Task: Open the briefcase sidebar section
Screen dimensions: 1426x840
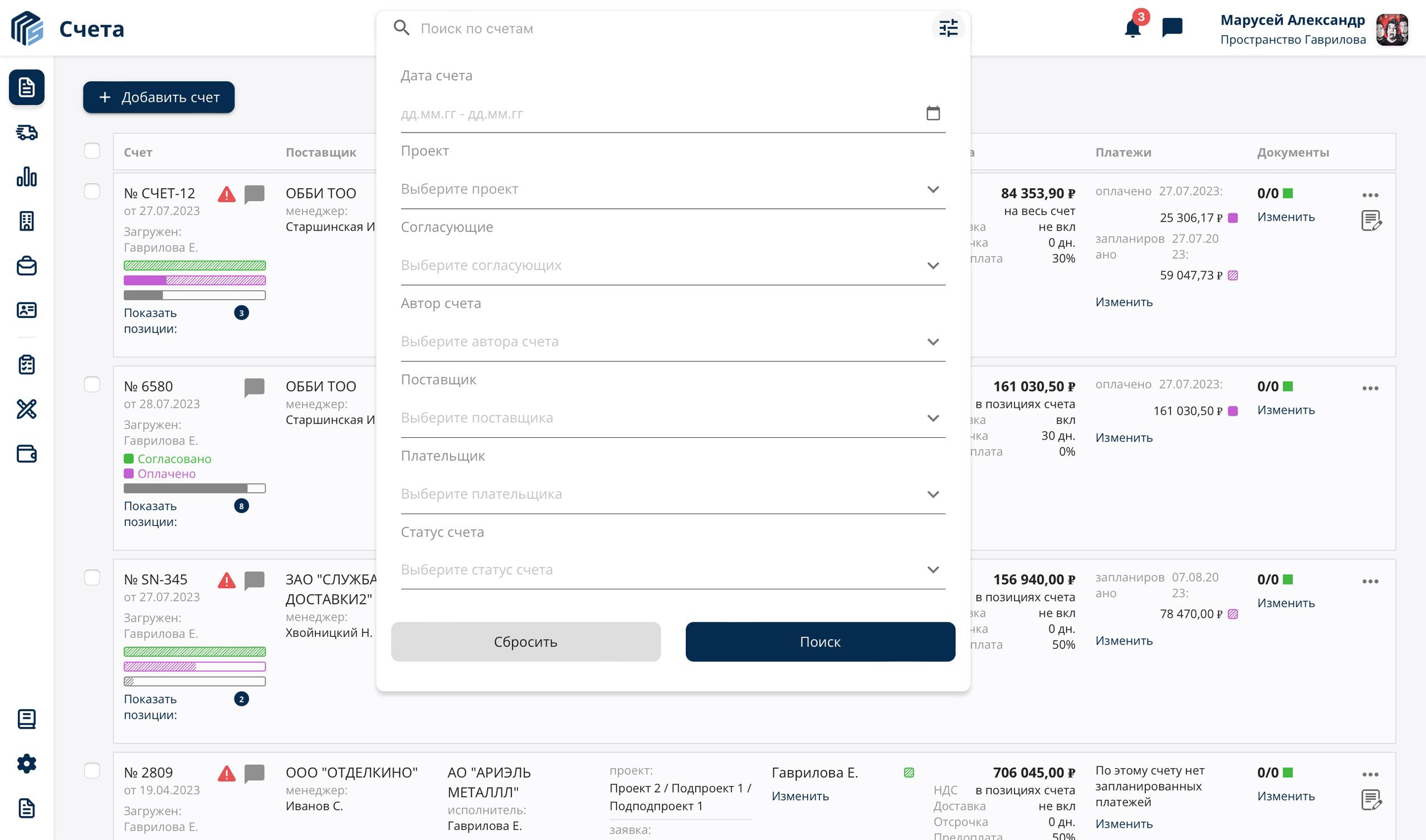Action: (x=27, y=266)
